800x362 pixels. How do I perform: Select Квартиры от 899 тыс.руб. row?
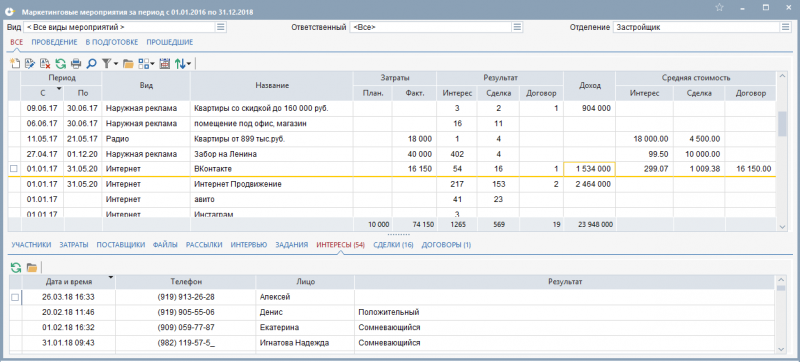point(392,139)
